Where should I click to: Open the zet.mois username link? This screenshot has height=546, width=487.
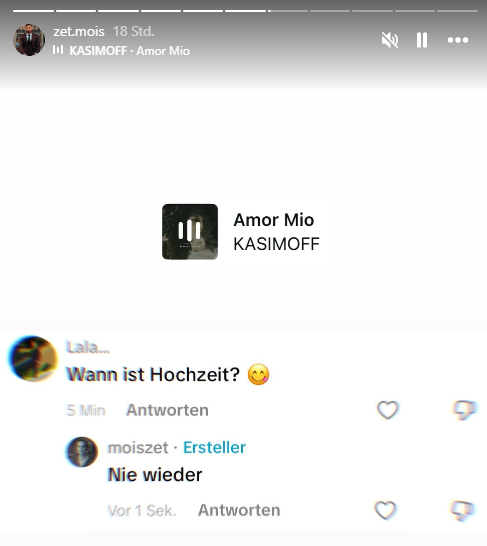coord(79,31)
